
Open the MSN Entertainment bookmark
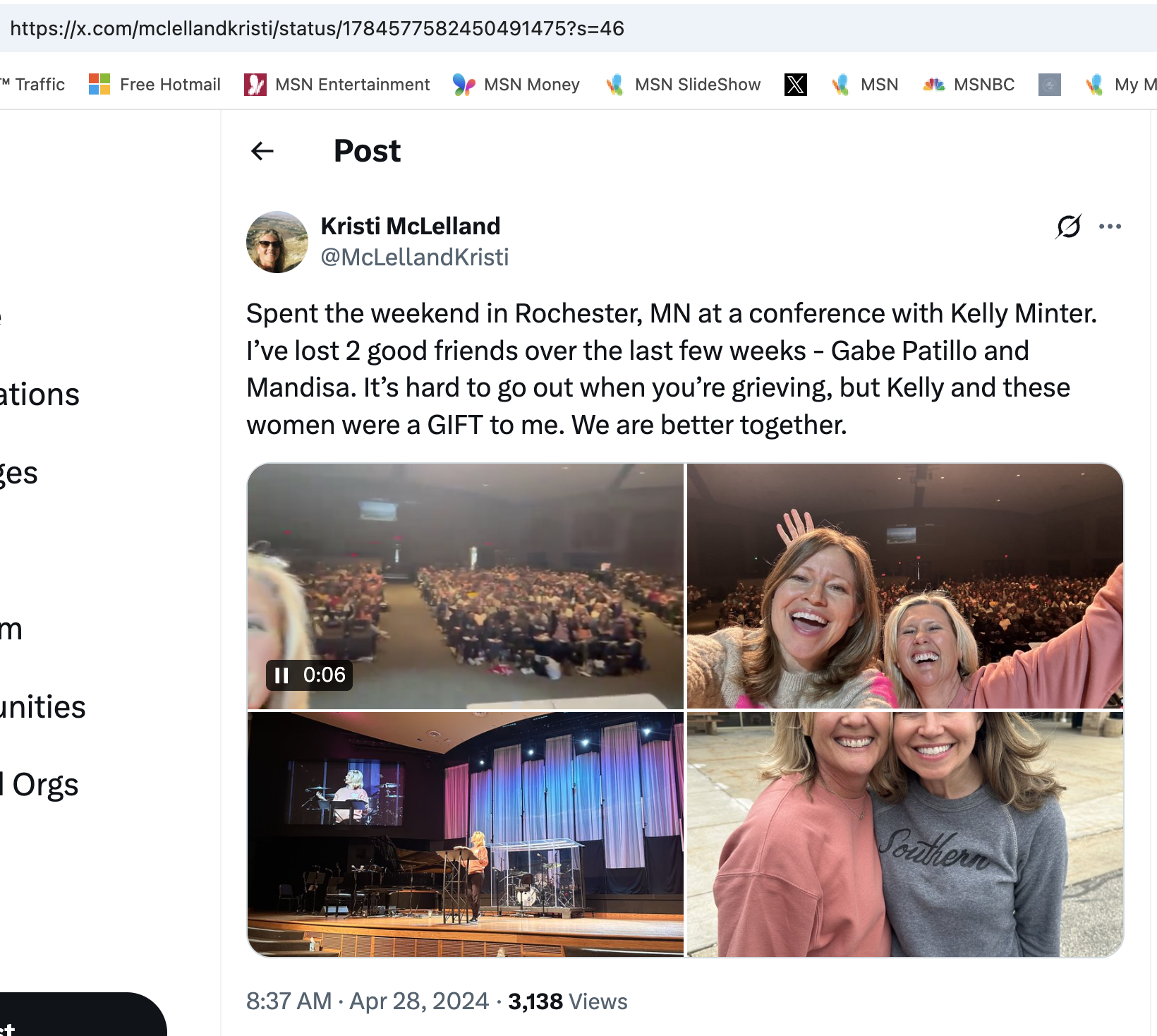[x=337, y=85]
